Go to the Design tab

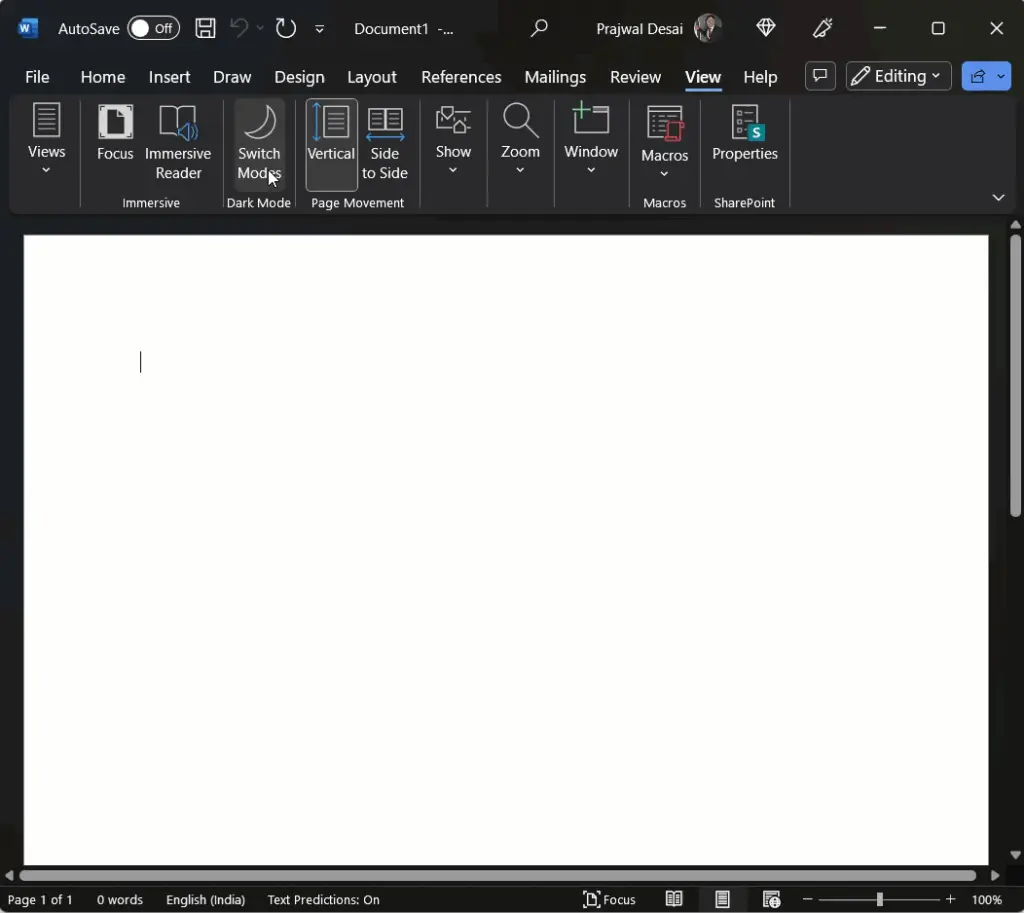tap(299, 77)
